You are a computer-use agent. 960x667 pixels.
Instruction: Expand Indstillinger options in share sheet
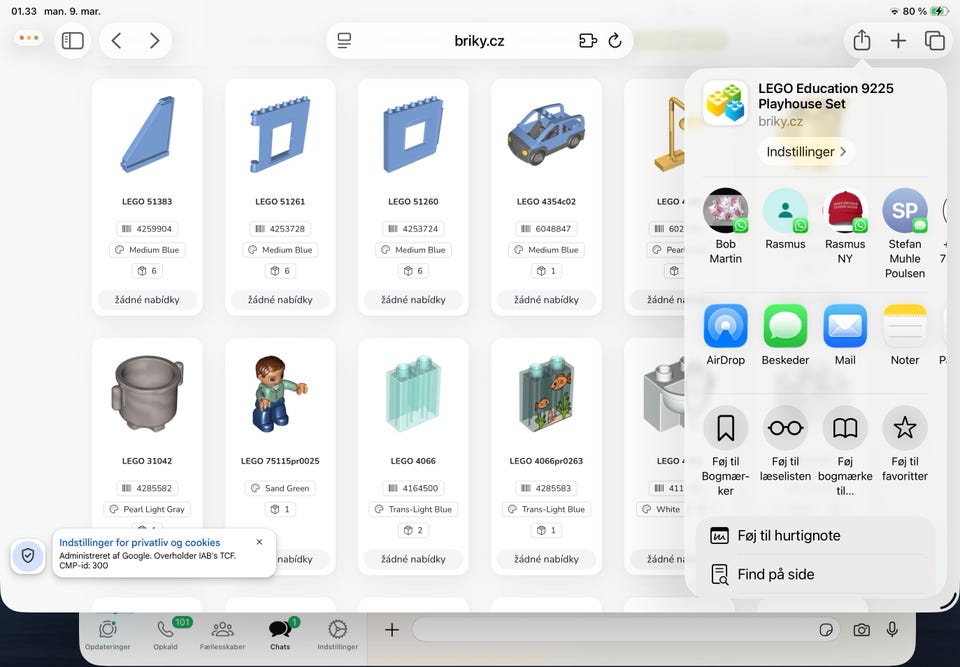tap(806, 151)
